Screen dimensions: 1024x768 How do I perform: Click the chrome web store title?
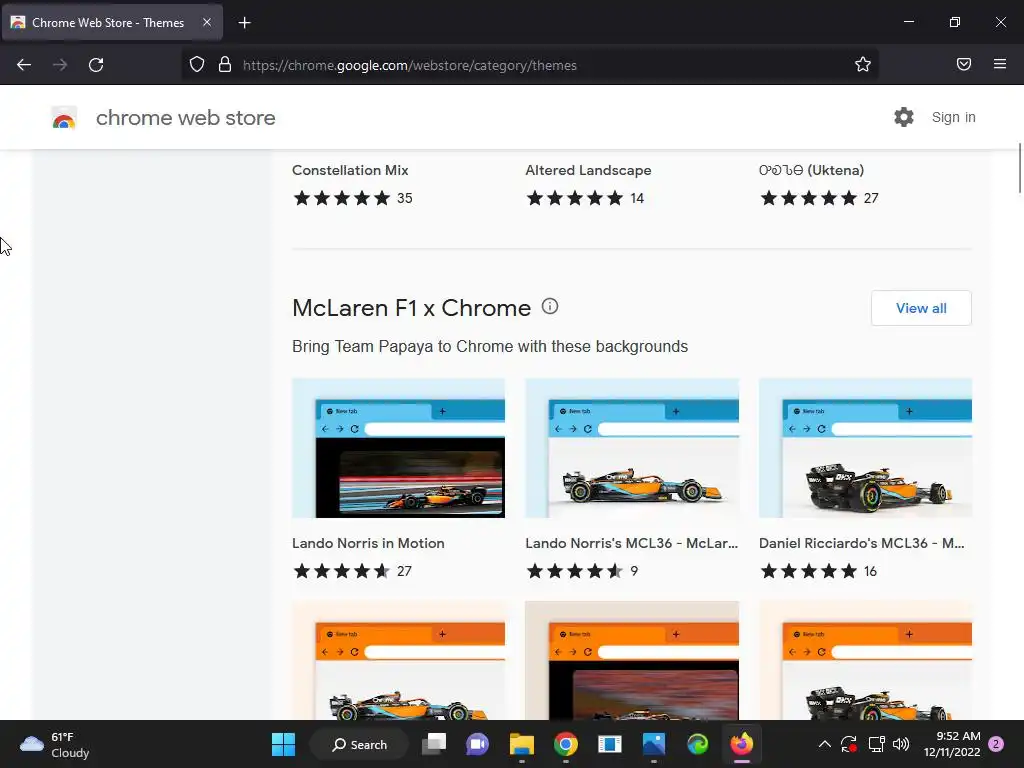point(185,118)
